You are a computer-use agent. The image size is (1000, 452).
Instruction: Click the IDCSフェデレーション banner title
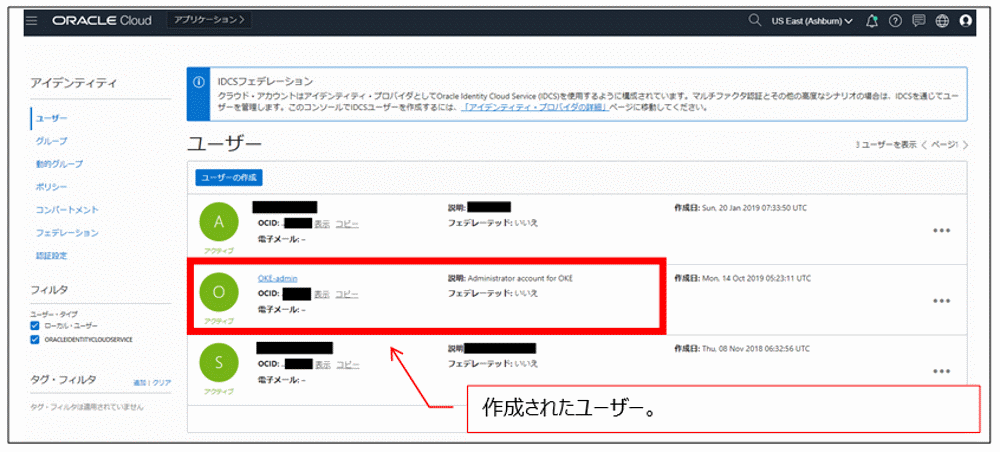[265, 82]
